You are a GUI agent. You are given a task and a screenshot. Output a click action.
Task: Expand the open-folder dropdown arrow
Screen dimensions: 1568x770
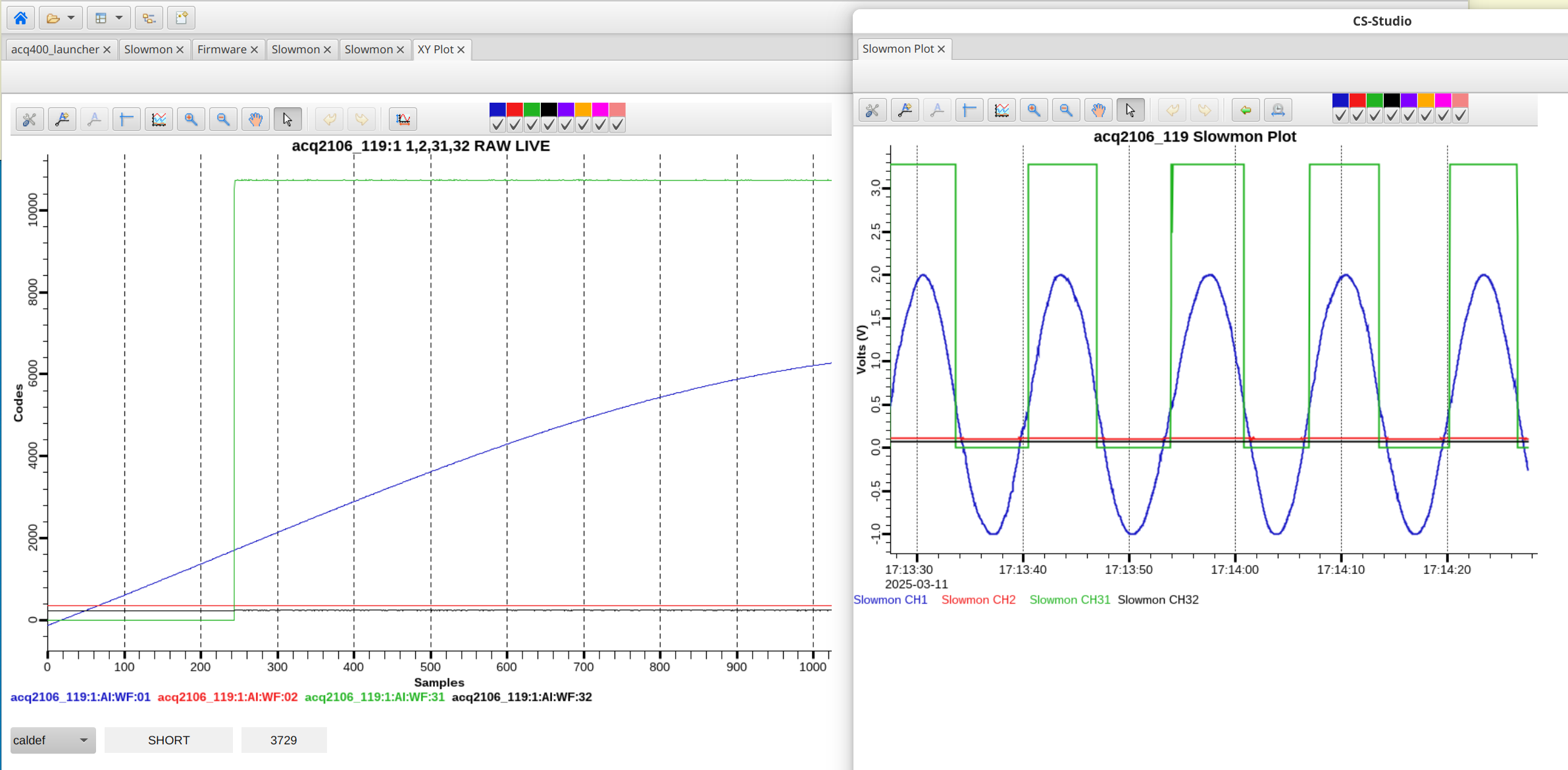71,18
